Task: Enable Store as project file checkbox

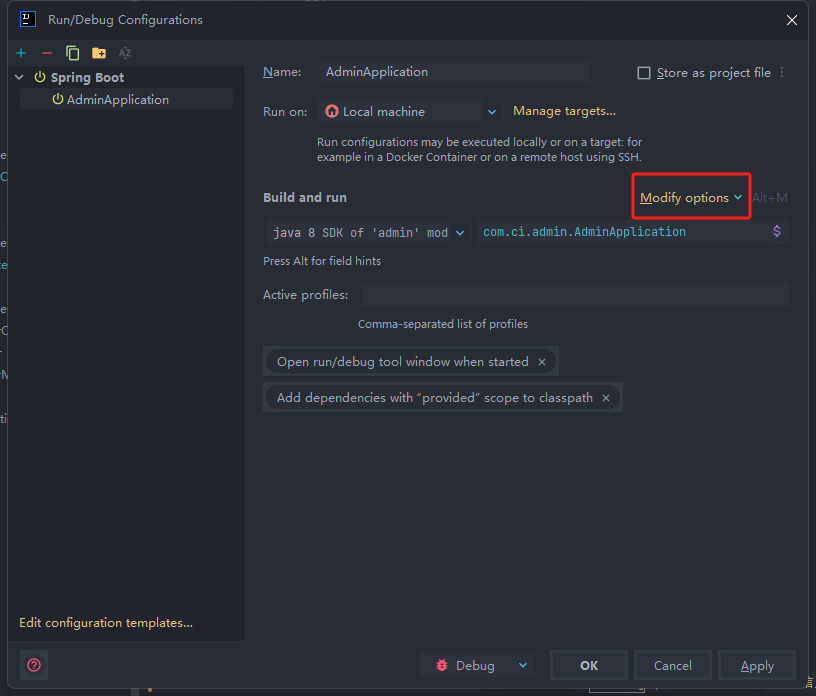Action: pyautogui.click(x=644, y=73)
